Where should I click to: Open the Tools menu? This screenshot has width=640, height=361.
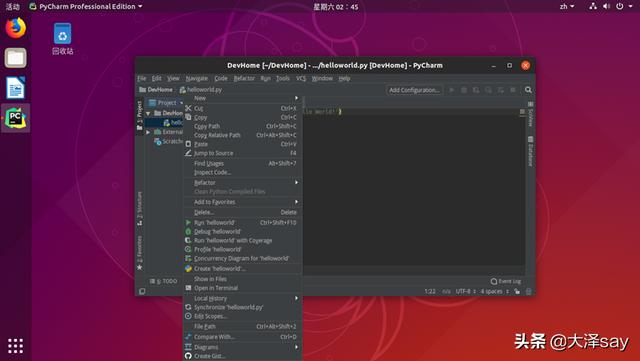pos(283,78)
